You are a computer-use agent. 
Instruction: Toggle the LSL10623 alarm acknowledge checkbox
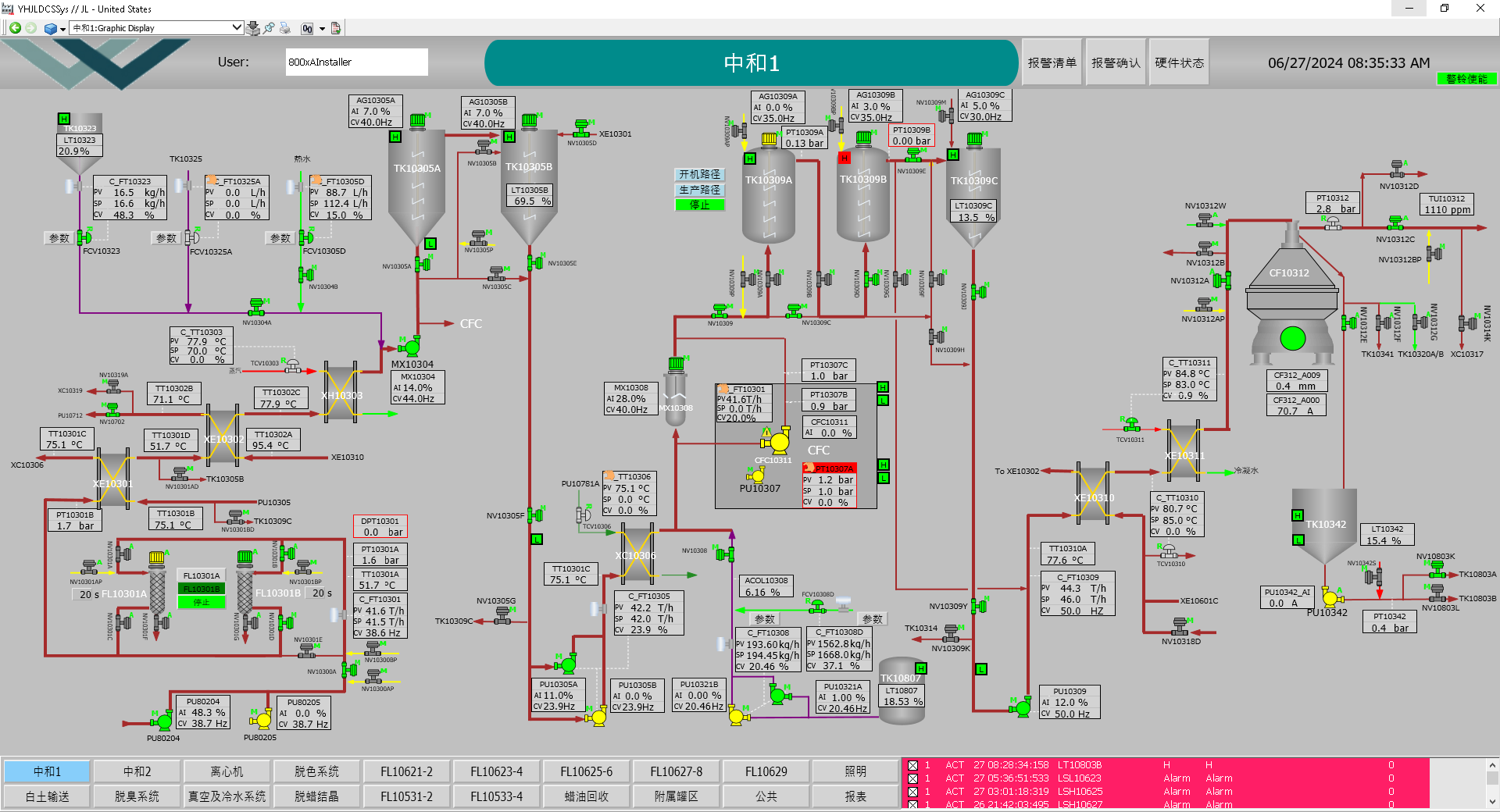click(x=912, y=778)
